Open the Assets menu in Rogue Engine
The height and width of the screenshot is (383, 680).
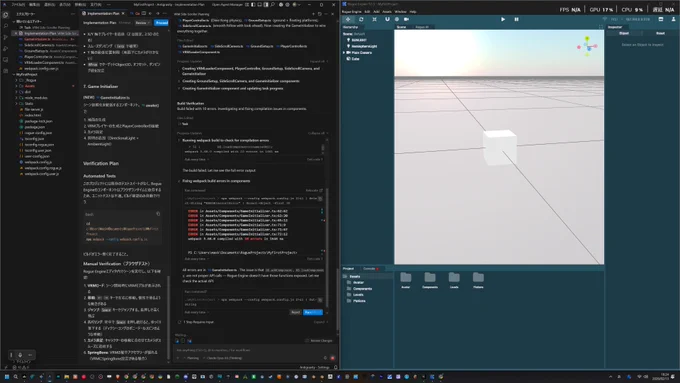tap(387, 12)
